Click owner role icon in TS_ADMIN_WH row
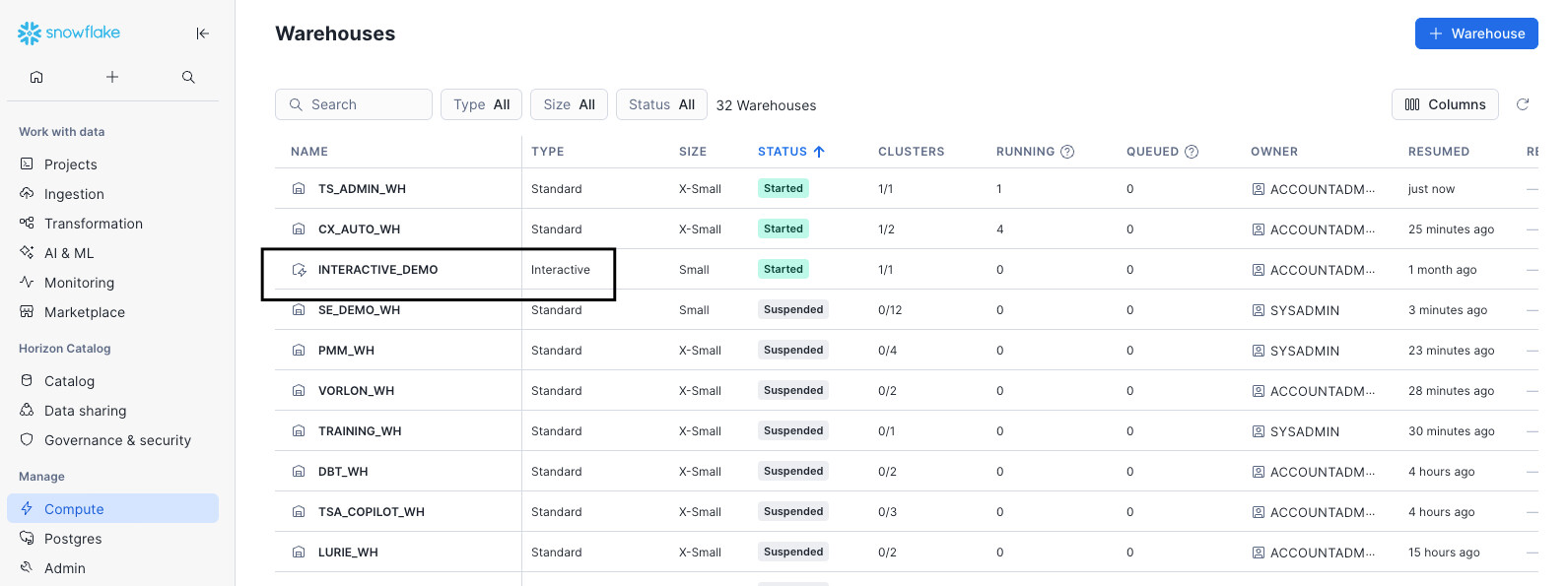This screenshot has height=586, width=1568. coord(1259,189)
